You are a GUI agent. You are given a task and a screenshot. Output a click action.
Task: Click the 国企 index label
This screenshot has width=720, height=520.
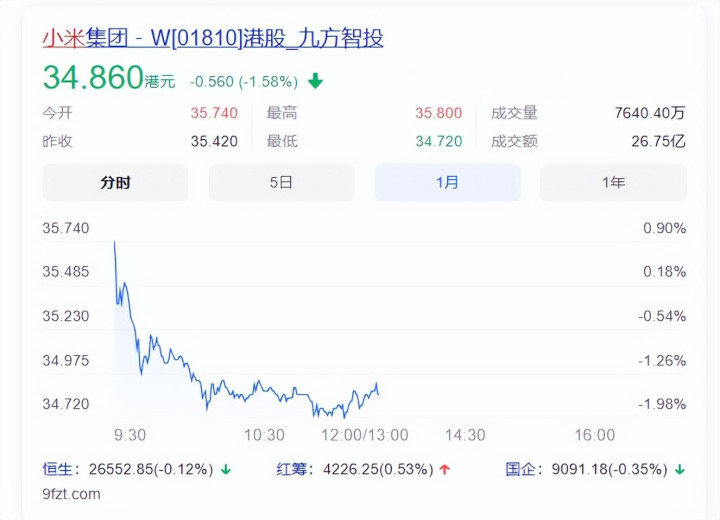pyautogui.click(x=521, y=469)
